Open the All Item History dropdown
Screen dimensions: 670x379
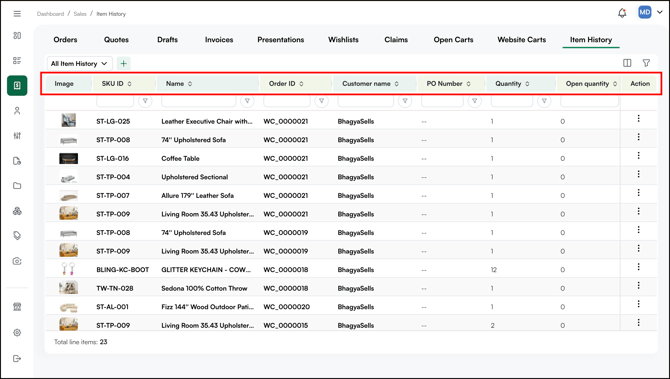click(x=79, y=64)
